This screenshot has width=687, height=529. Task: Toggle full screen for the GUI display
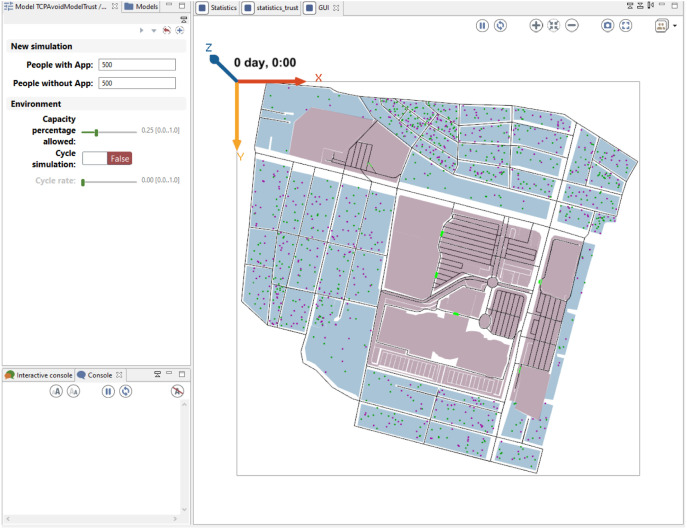(625, 25)
